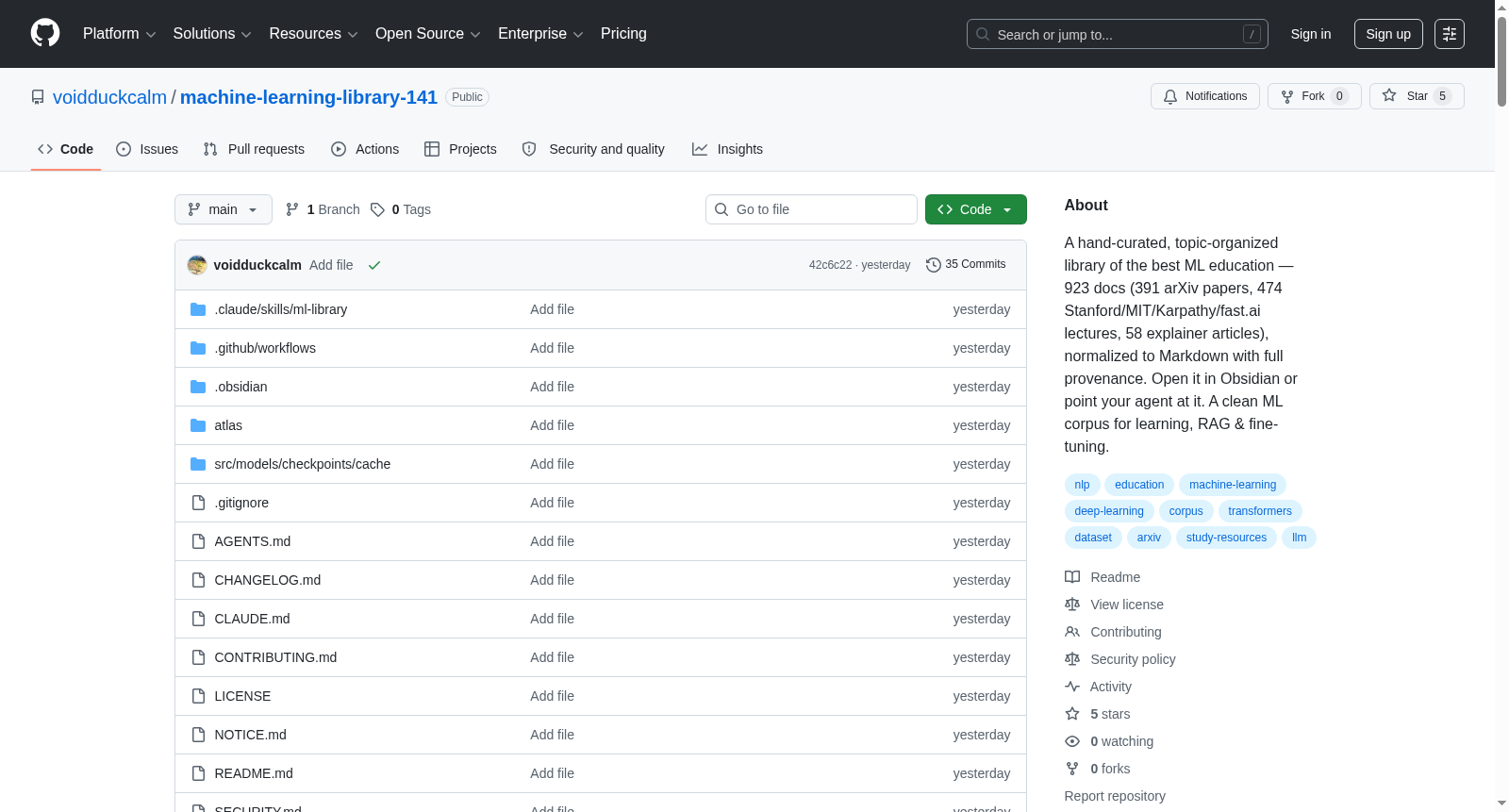This screenshot has width=1509, height=812.
Task: Expand the Open Source menu
Action: click(x=428, y=34)
